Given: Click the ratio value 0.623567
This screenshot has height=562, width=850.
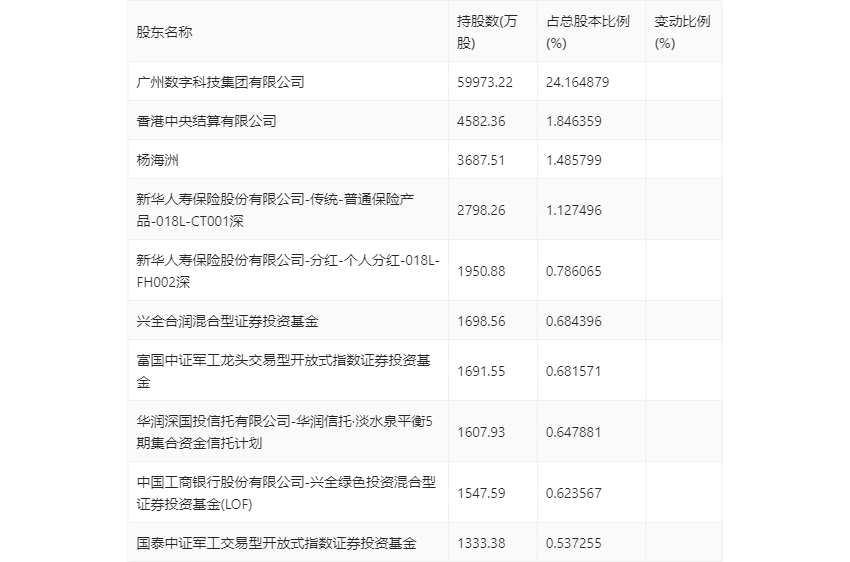Looking at the screenshot, I should coord(574,493).
